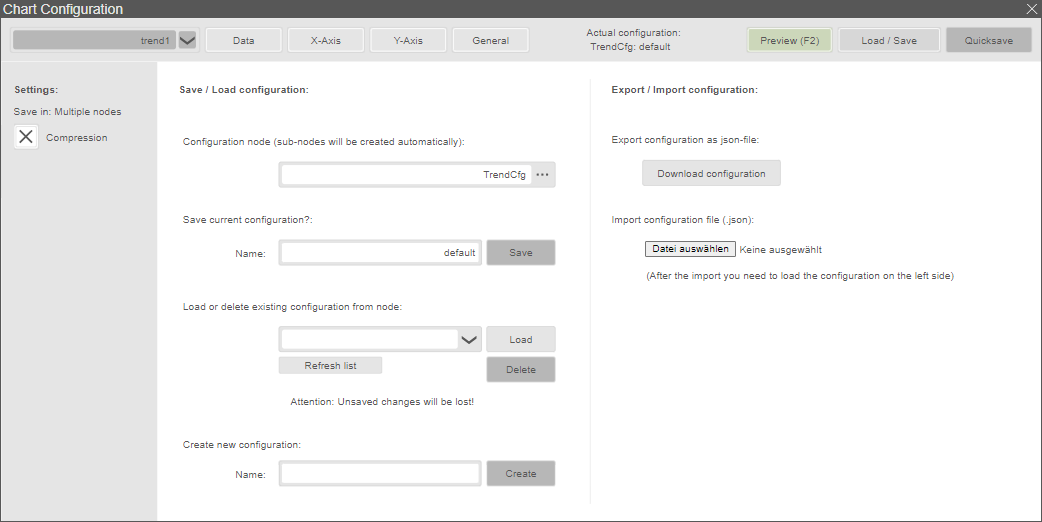Image resolution: width=1042 pixels, height=522 pixels.
Task: Open the trend1 selector dropdown arrow
Action: pos(187,41)
